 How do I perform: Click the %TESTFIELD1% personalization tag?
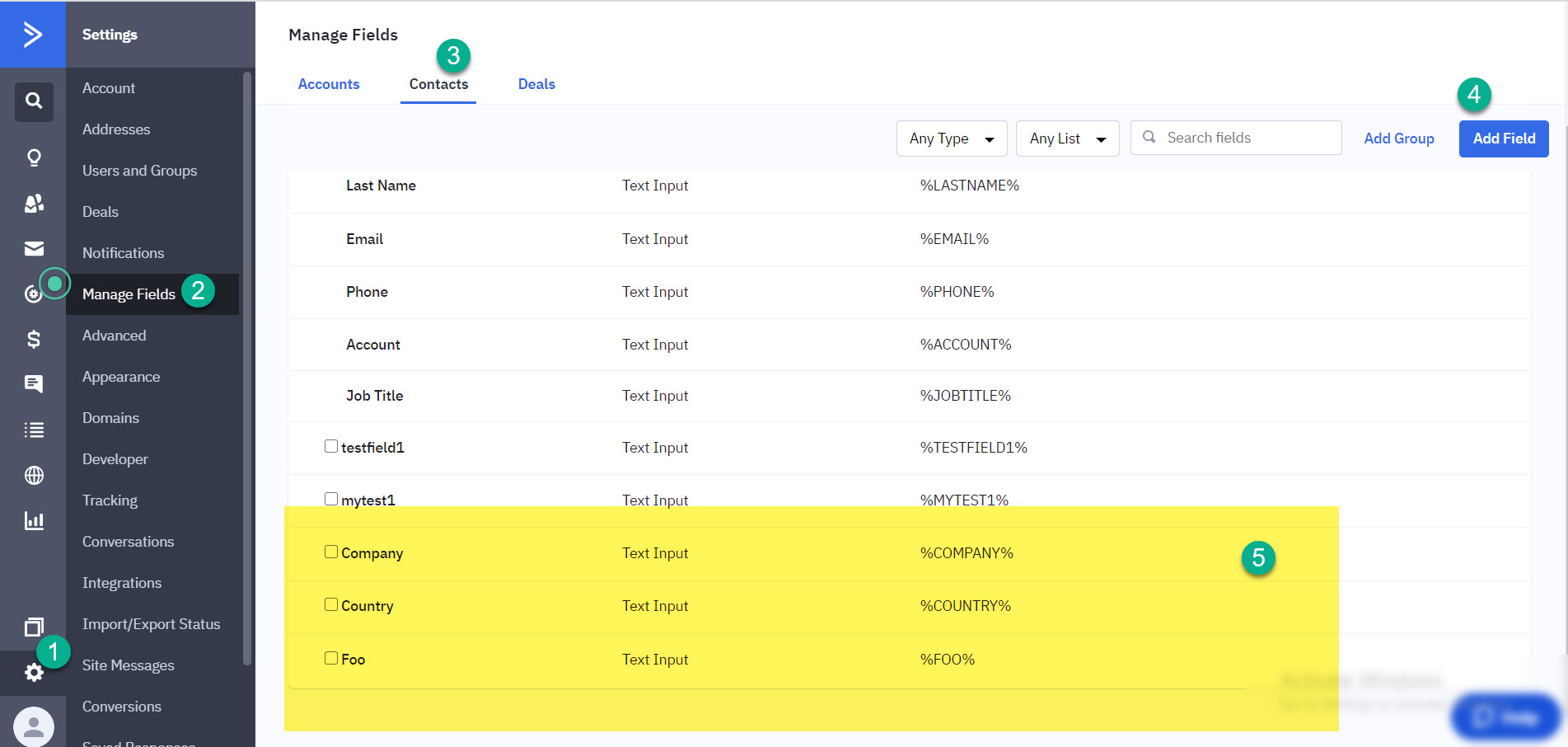tap(974, 448)
